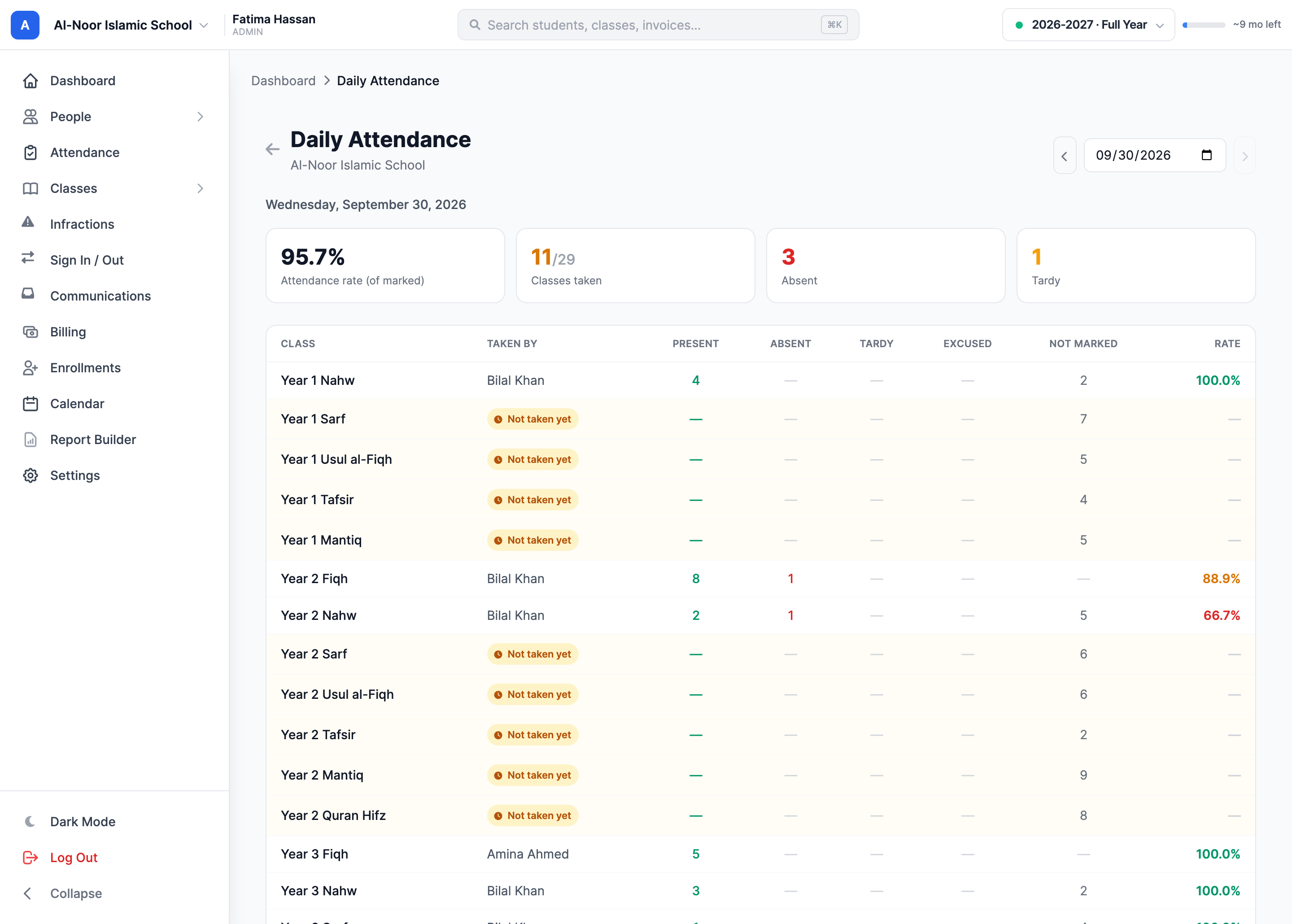Image resolution: width=1292 pixels, height=924 pixels.
Task: Open the Al-Noor Islamic School switcher dropdown
Action: [x=131, y=25]
